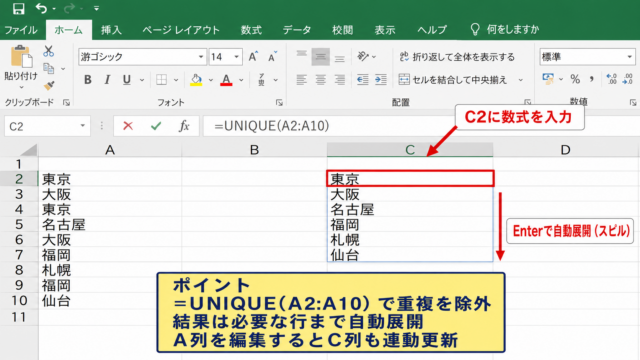Click the 何をしますか search box
This screenshot has height=360, width=640.
tap(505, 29)
